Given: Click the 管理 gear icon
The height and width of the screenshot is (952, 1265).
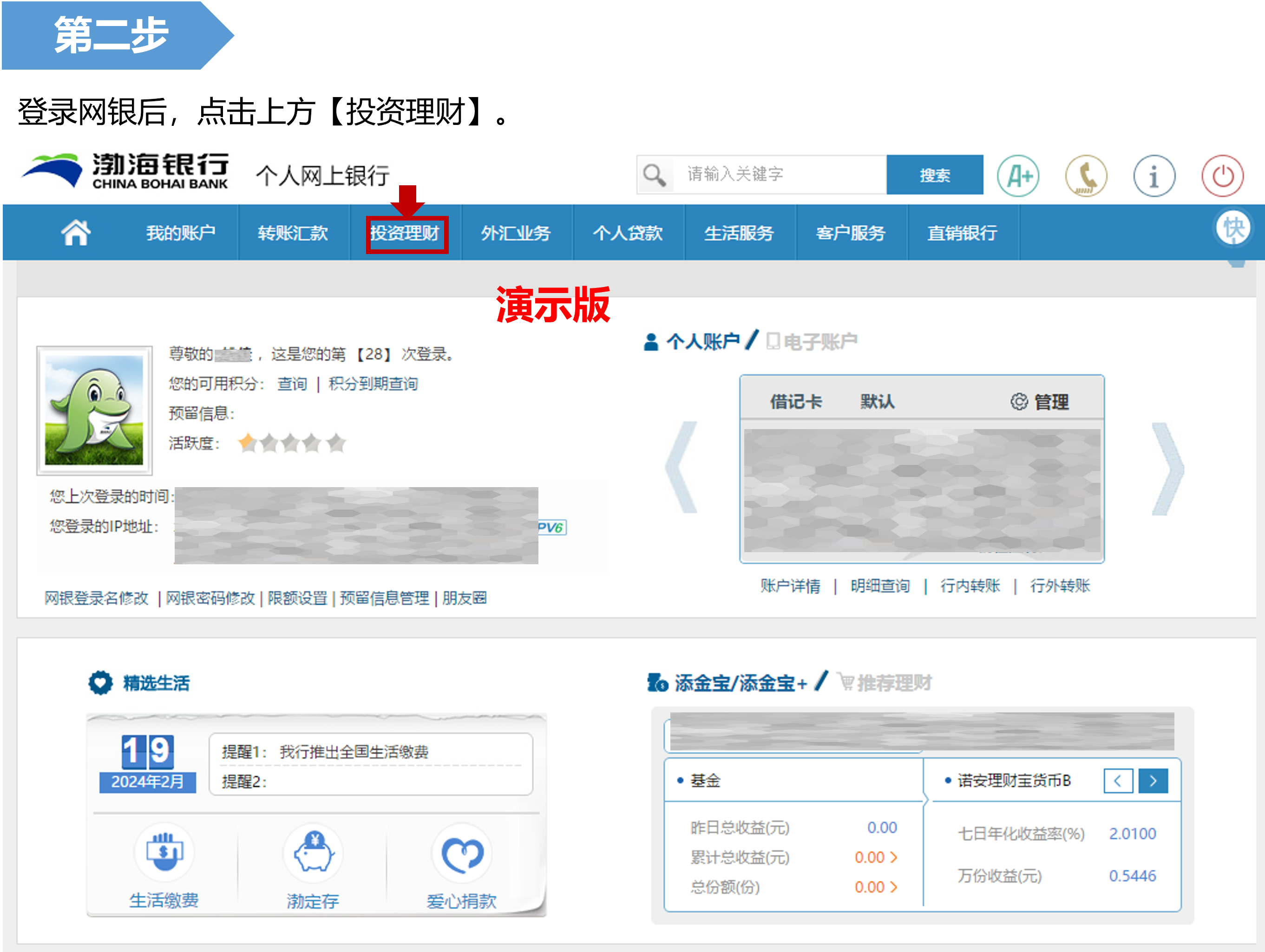Looking at the screenshot, I should 1018,401.
